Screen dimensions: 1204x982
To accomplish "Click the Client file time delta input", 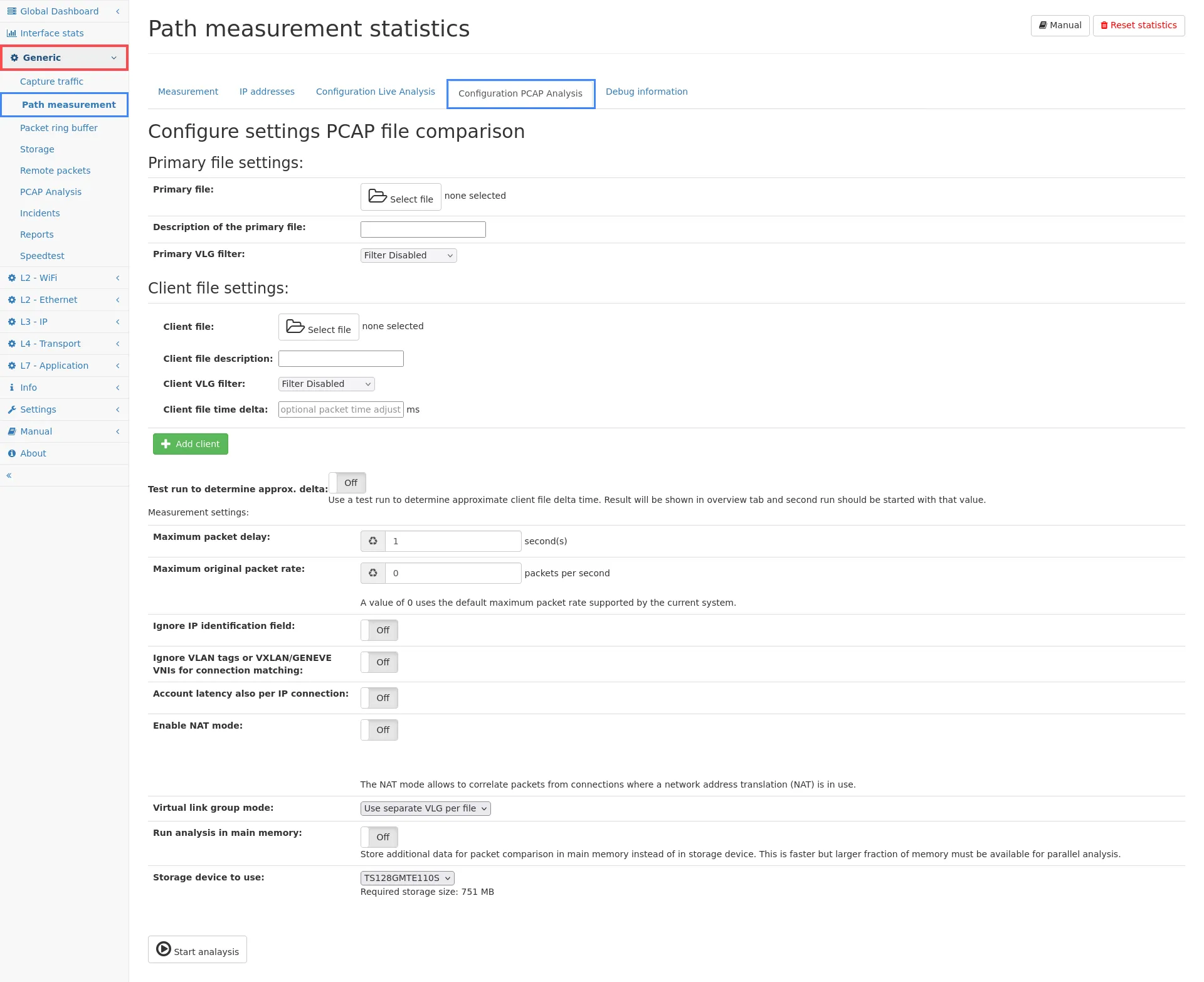I will (x=341, y=409).
